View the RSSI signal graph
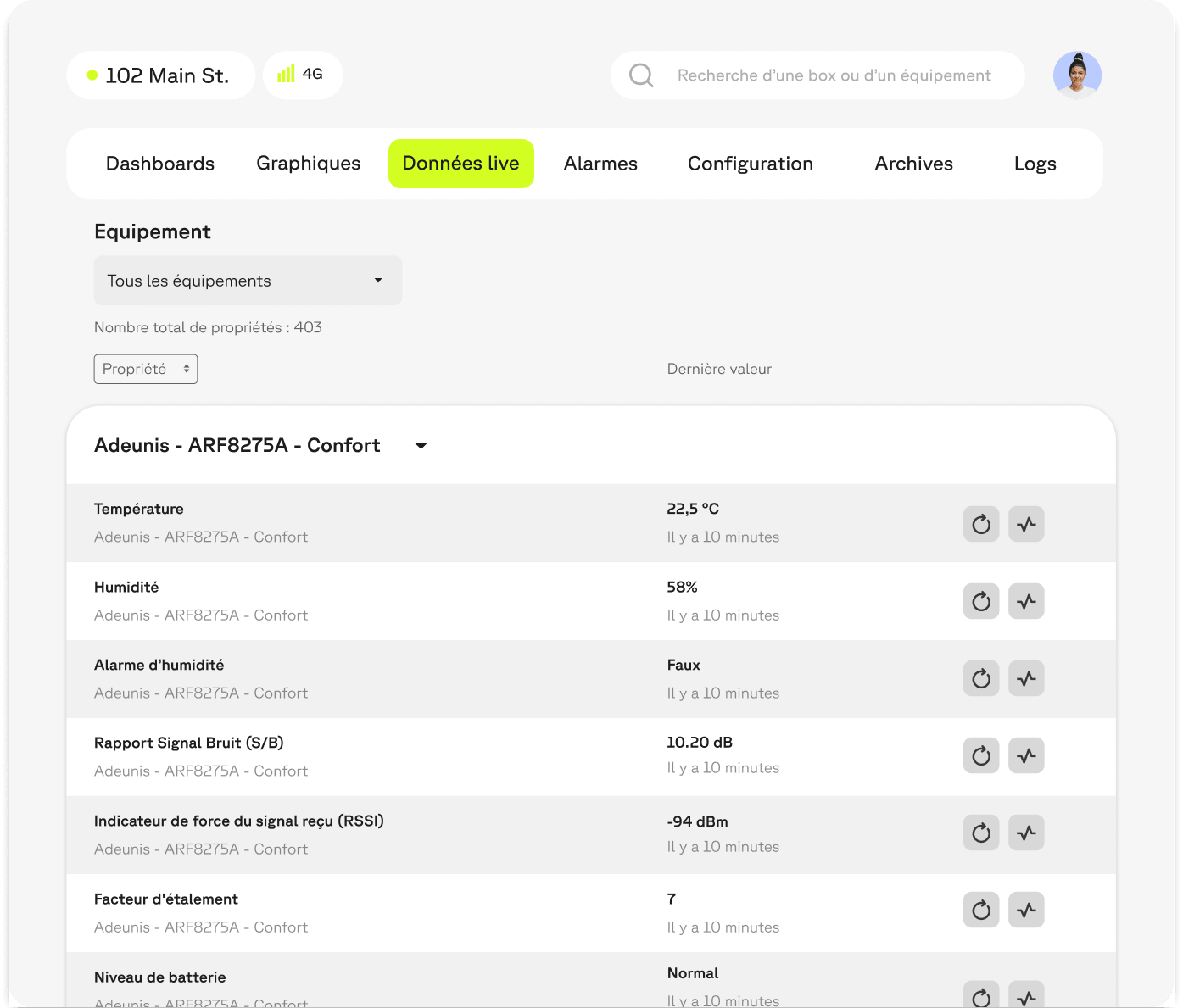This screenshot has height=1008, width=1183. (x=1026, y=833)
